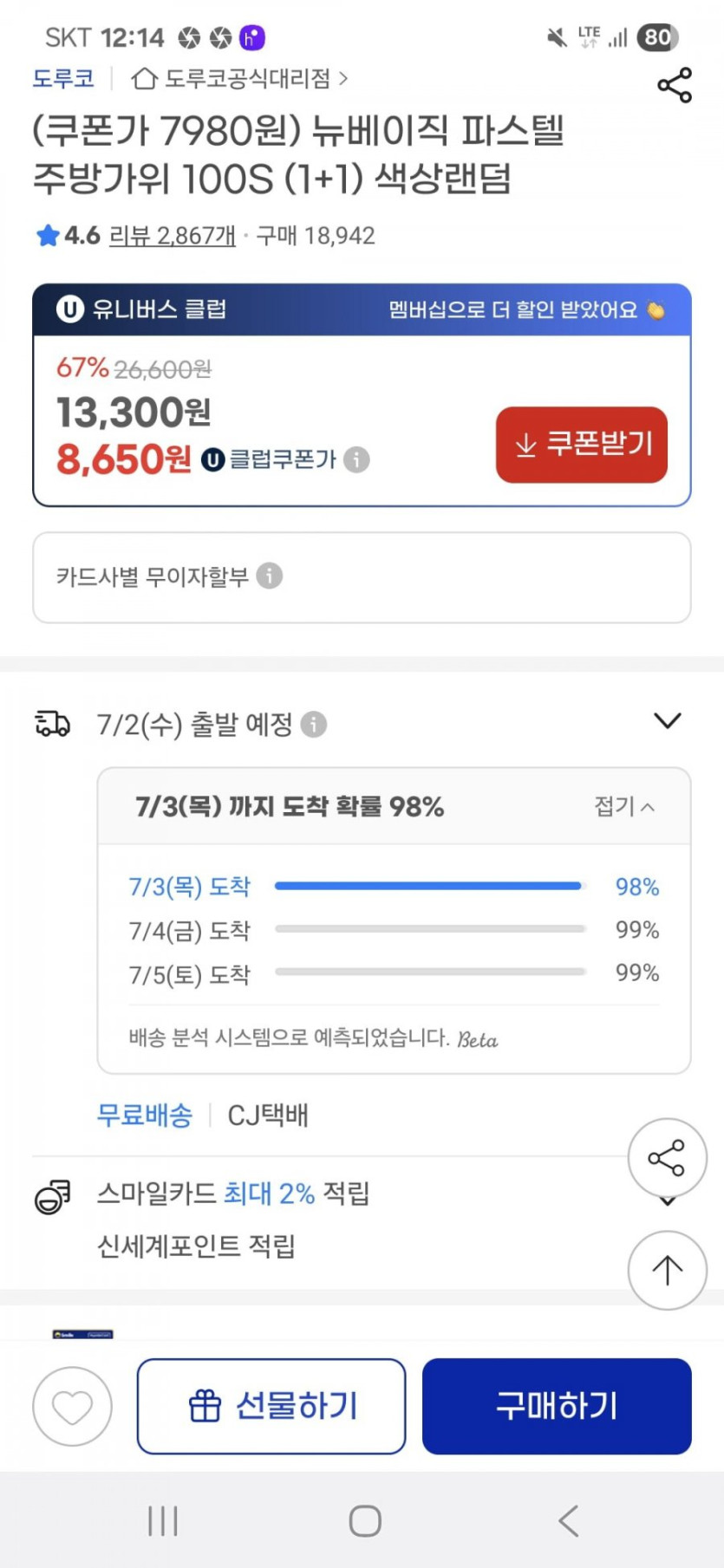
Task: Tap the 7/3(목) 도착 progress bar
Action: (429, 886)
